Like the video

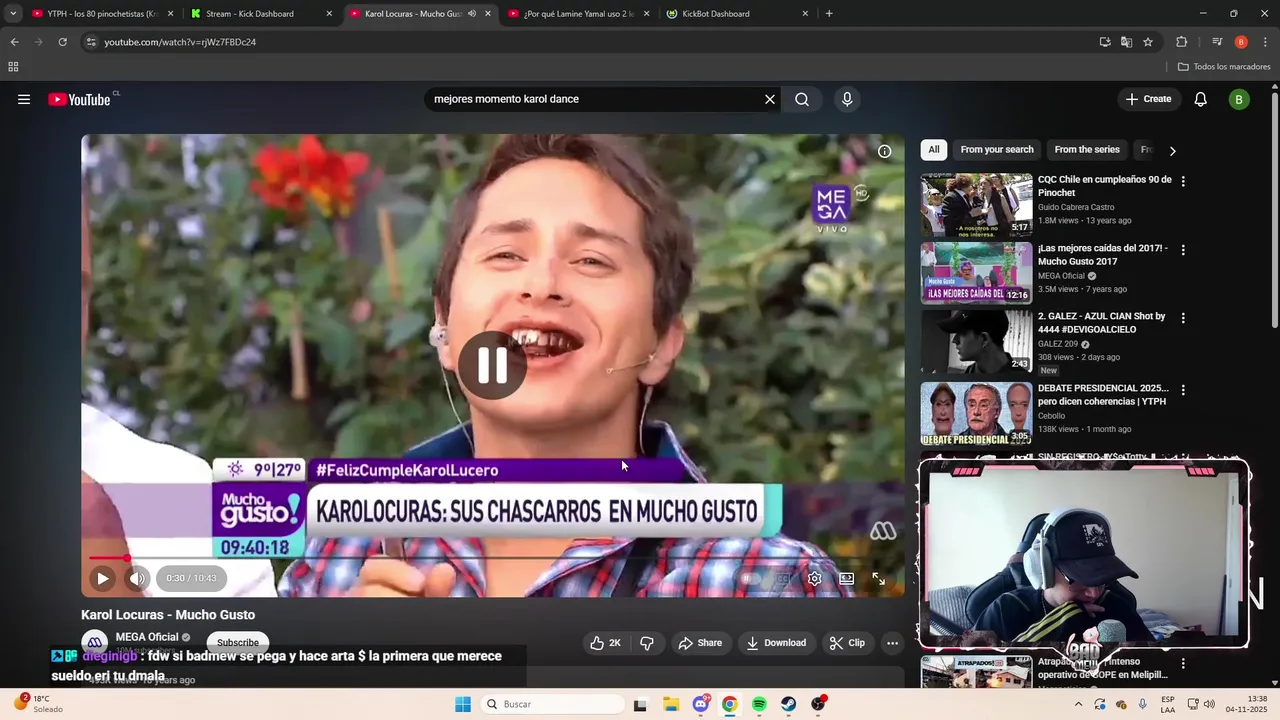[605, 643]
